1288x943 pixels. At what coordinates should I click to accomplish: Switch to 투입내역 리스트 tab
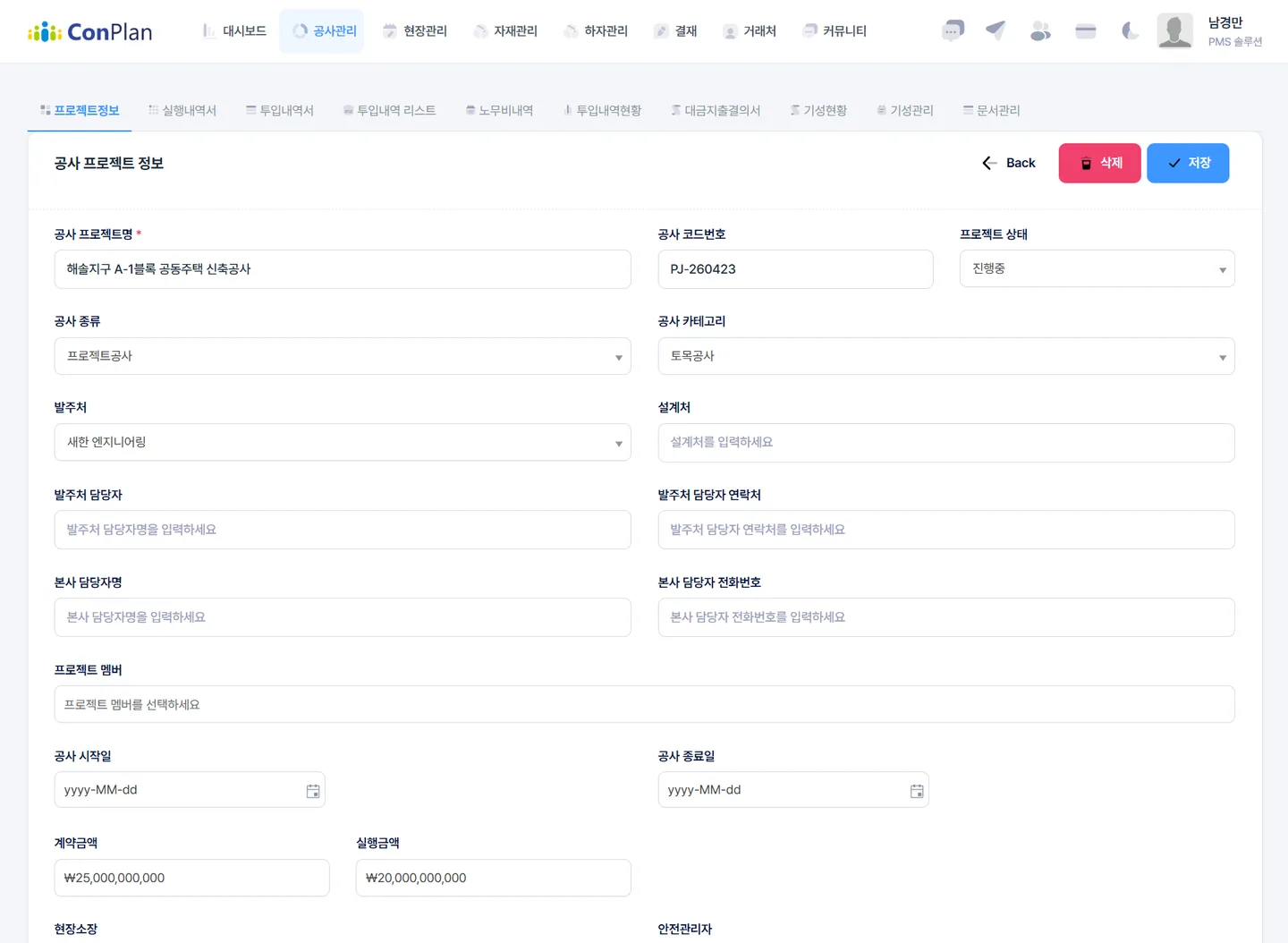pos(390,110)
